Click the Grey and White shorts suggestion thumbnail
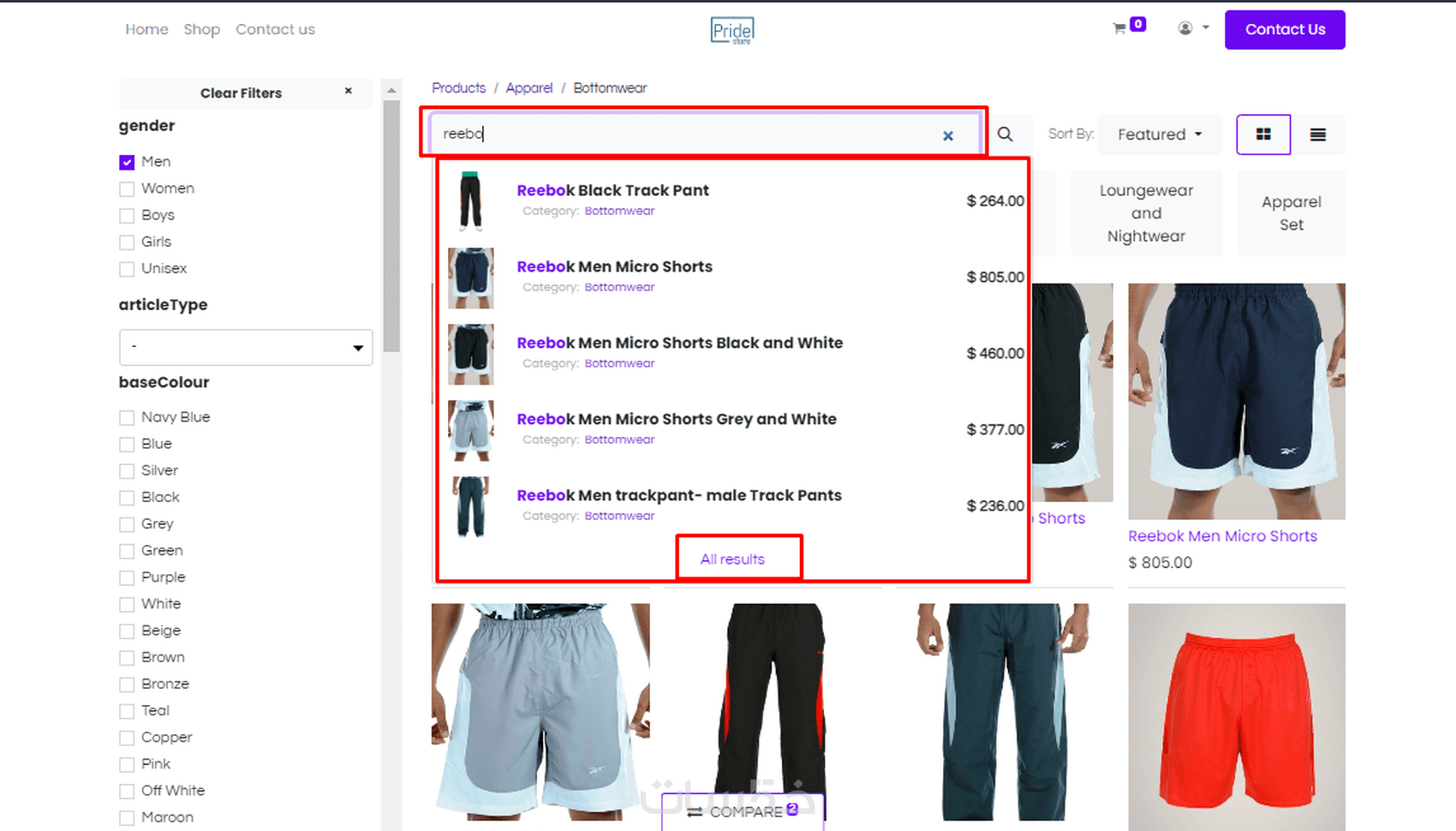 click(470, 430)
